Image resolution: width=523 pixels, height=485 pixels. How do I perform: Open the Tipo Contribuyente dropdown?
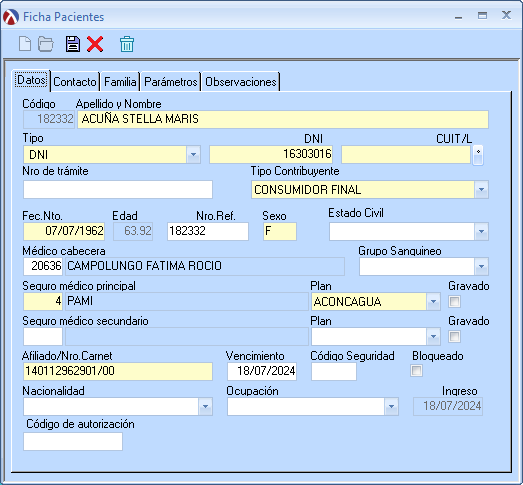(x=481, y=189)
